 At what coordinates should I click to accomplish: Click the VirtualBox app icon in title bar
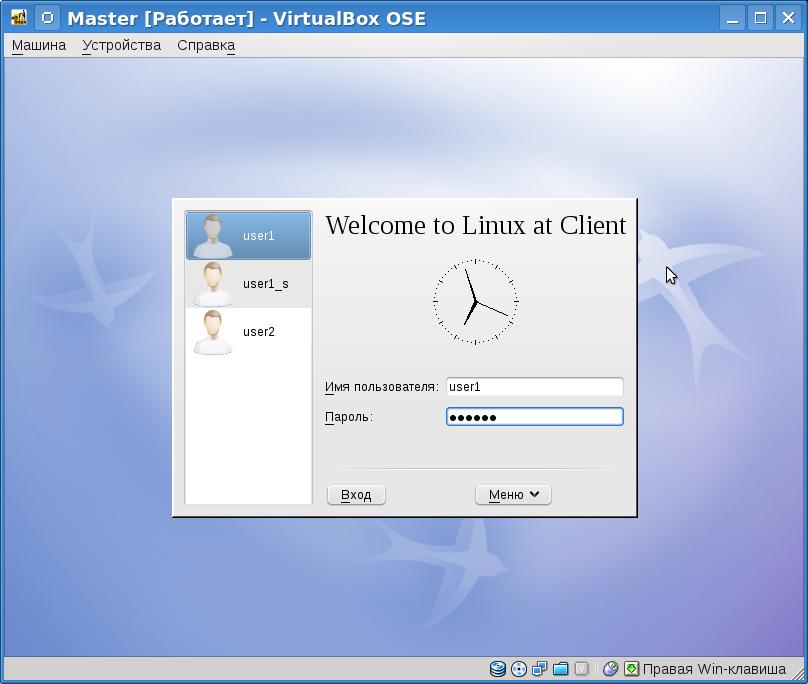(19, 18)
